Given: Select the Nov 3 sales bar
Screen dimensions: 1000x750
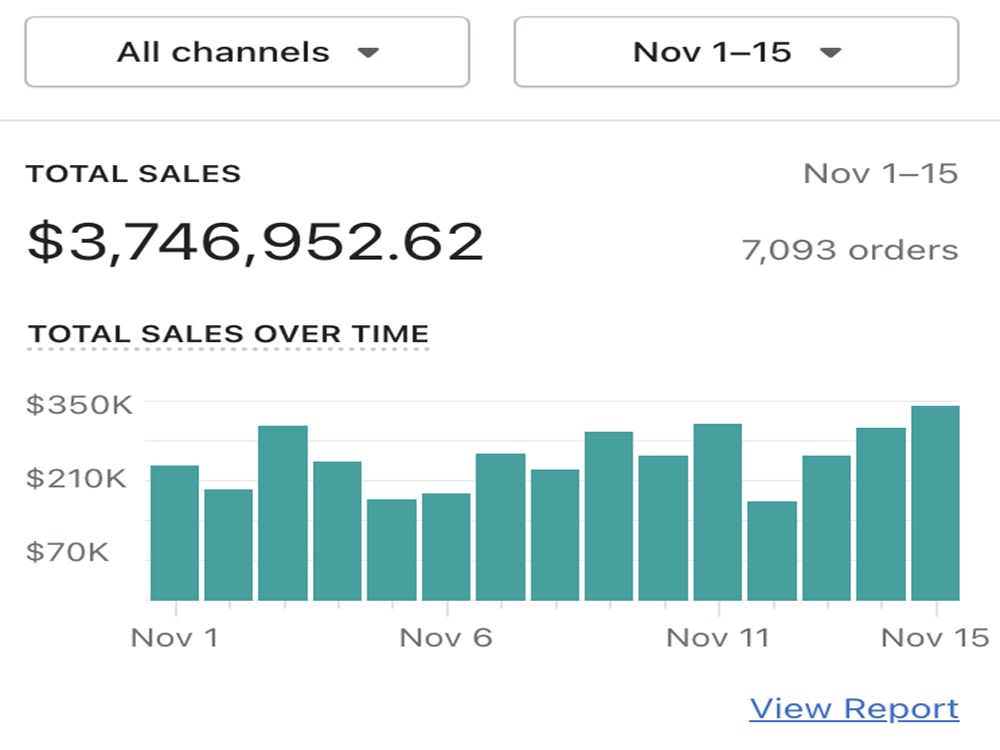Looking at the screenshot, I should coord(283,513).
